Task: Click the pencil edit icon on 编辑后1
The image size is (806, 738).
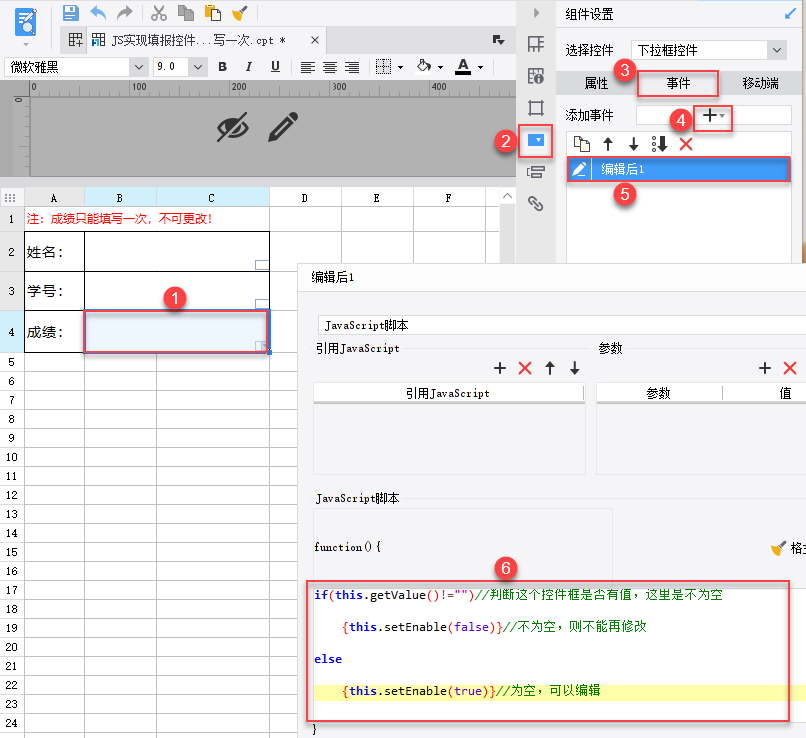Action: pos(579,169)
